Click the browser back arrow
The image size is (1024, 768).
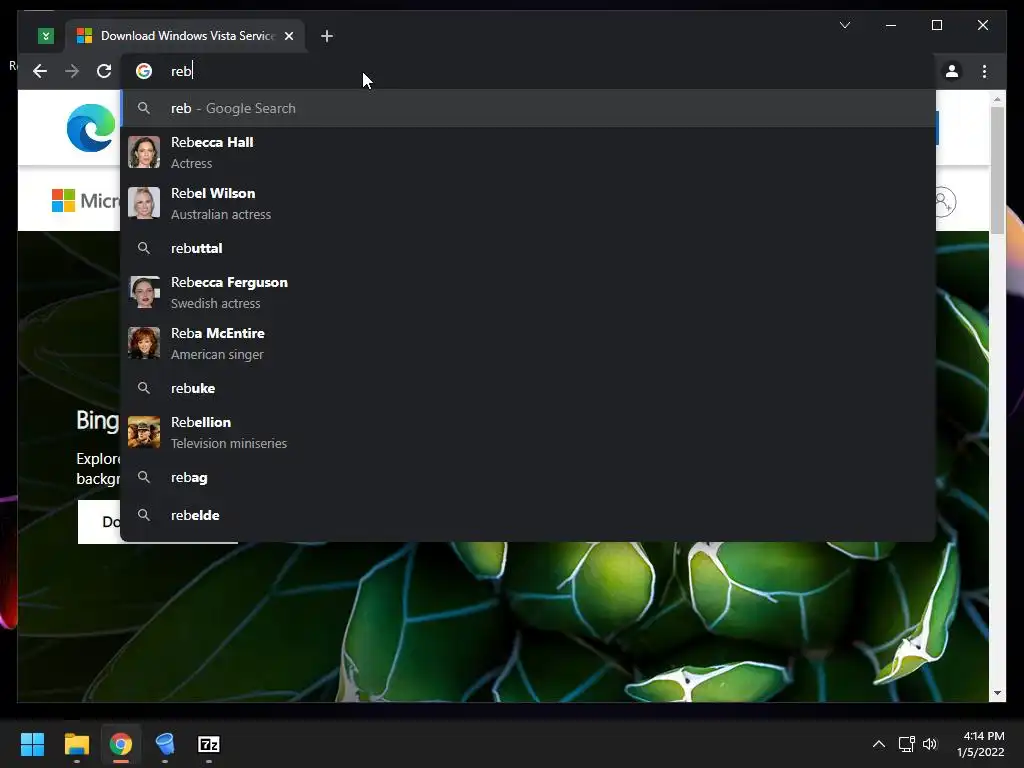pyautogui.click(x=40, y=71)
